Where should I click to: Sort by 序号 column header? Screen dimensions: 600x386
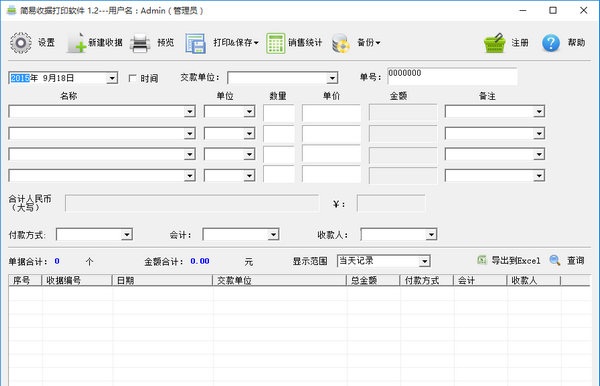pyautogui.click(x=25, y=280)
